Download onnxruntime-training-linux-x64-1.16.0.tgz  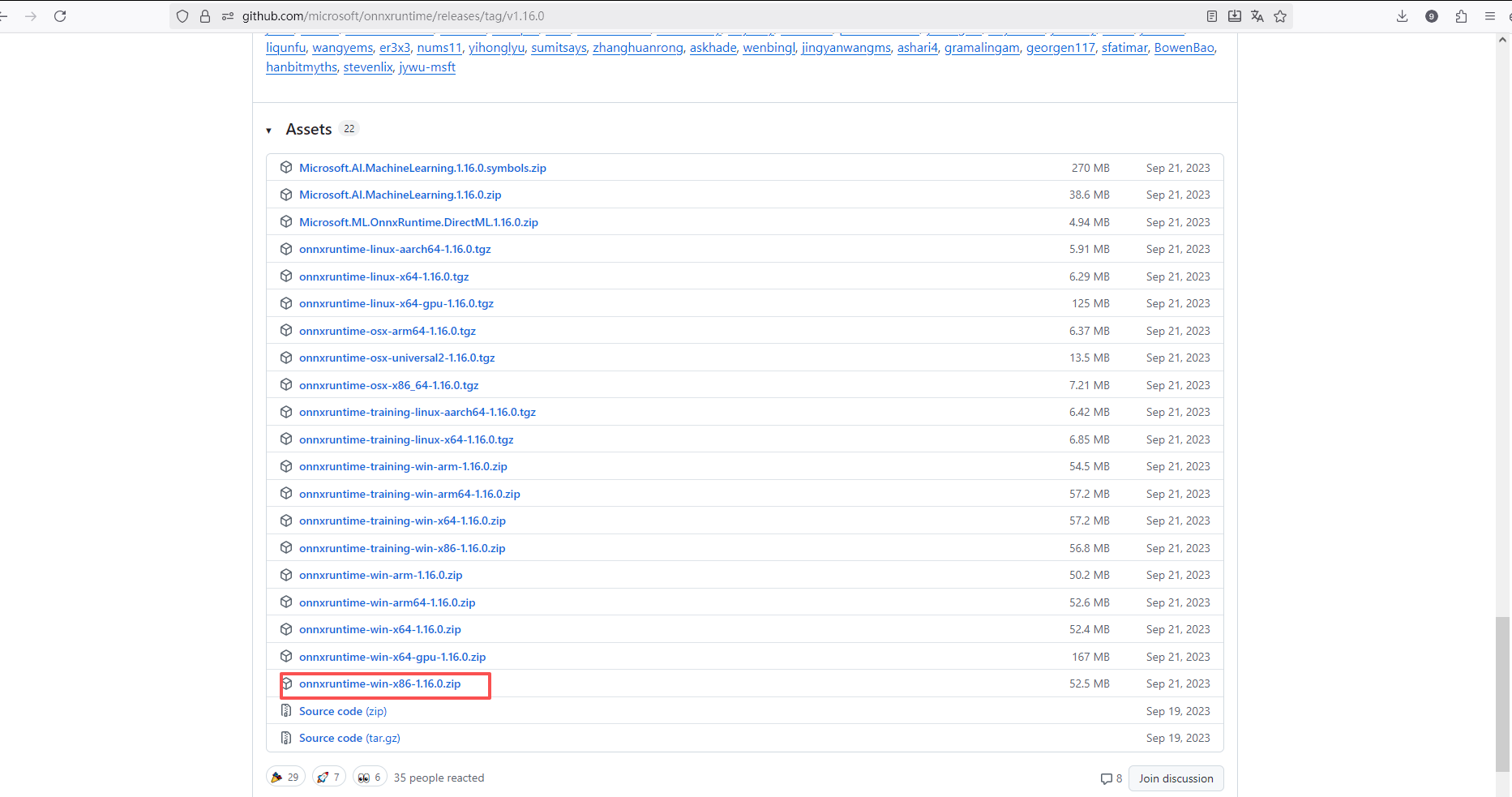point(406,439)
